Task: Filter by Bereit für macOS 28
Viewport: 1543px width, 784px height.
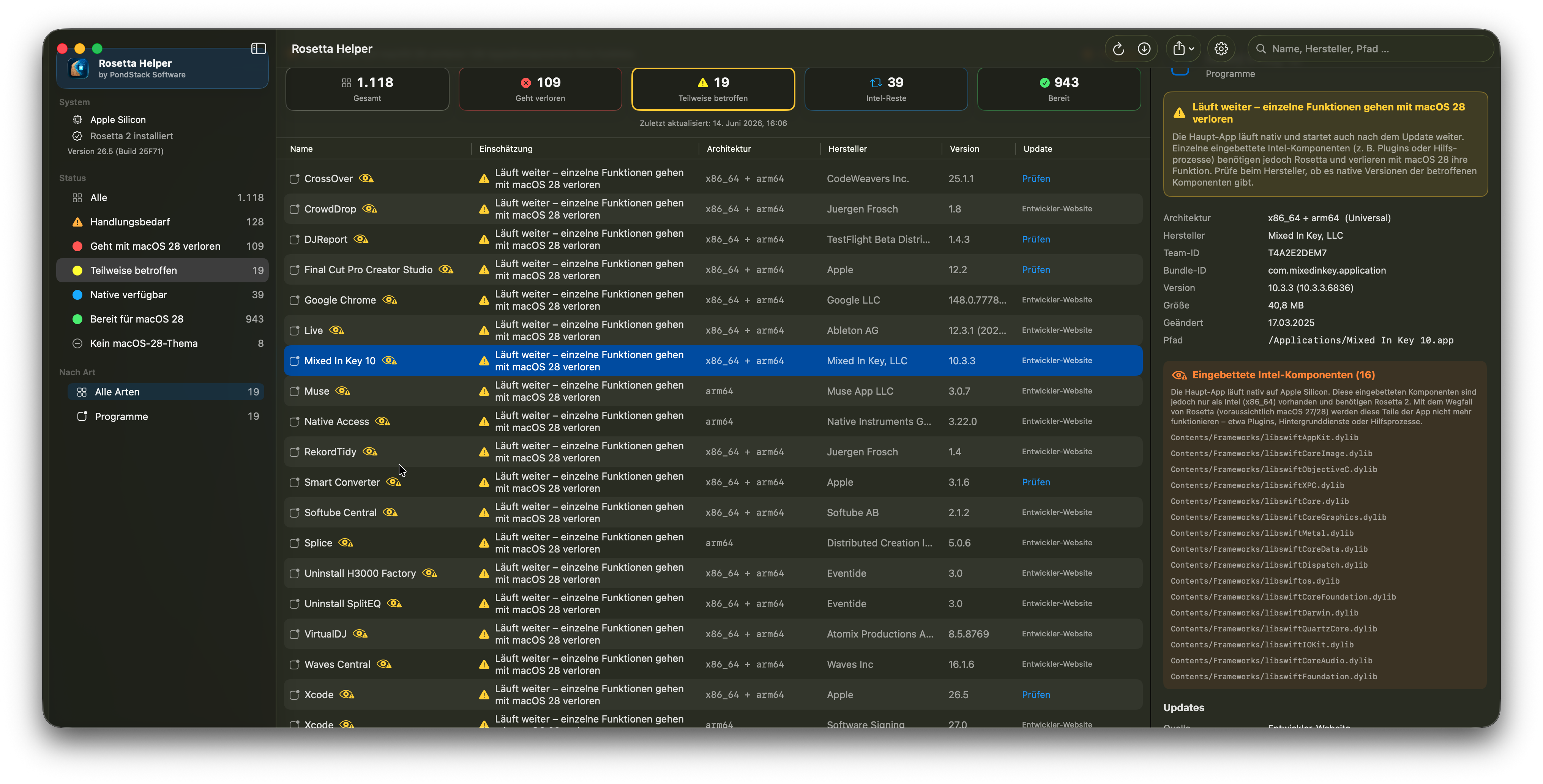Action: pos(163,319)
